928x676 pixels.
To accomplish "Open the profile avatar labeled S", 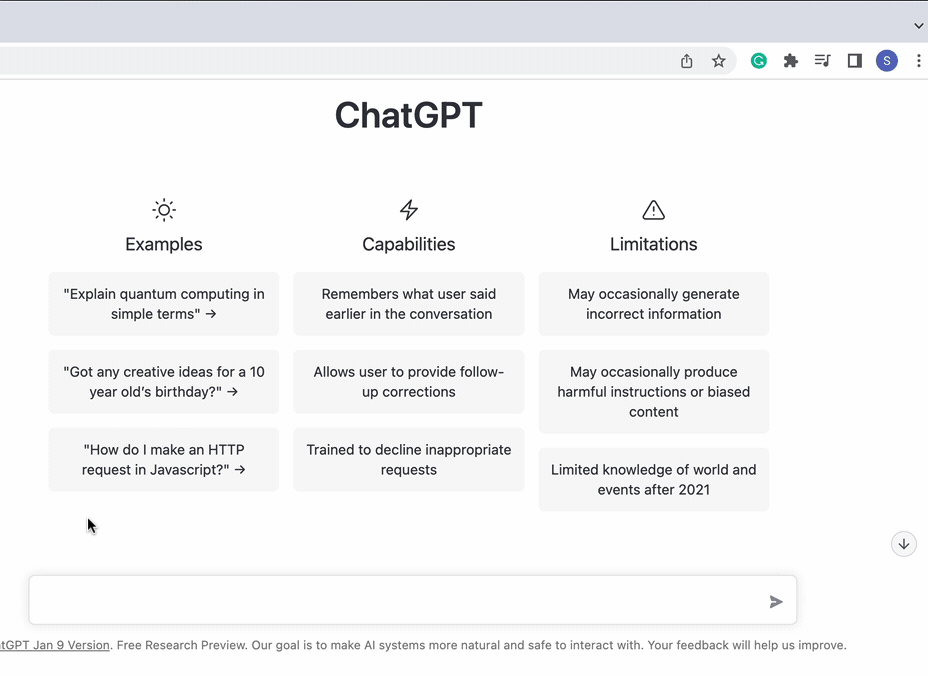I will [x=887, y=60].
